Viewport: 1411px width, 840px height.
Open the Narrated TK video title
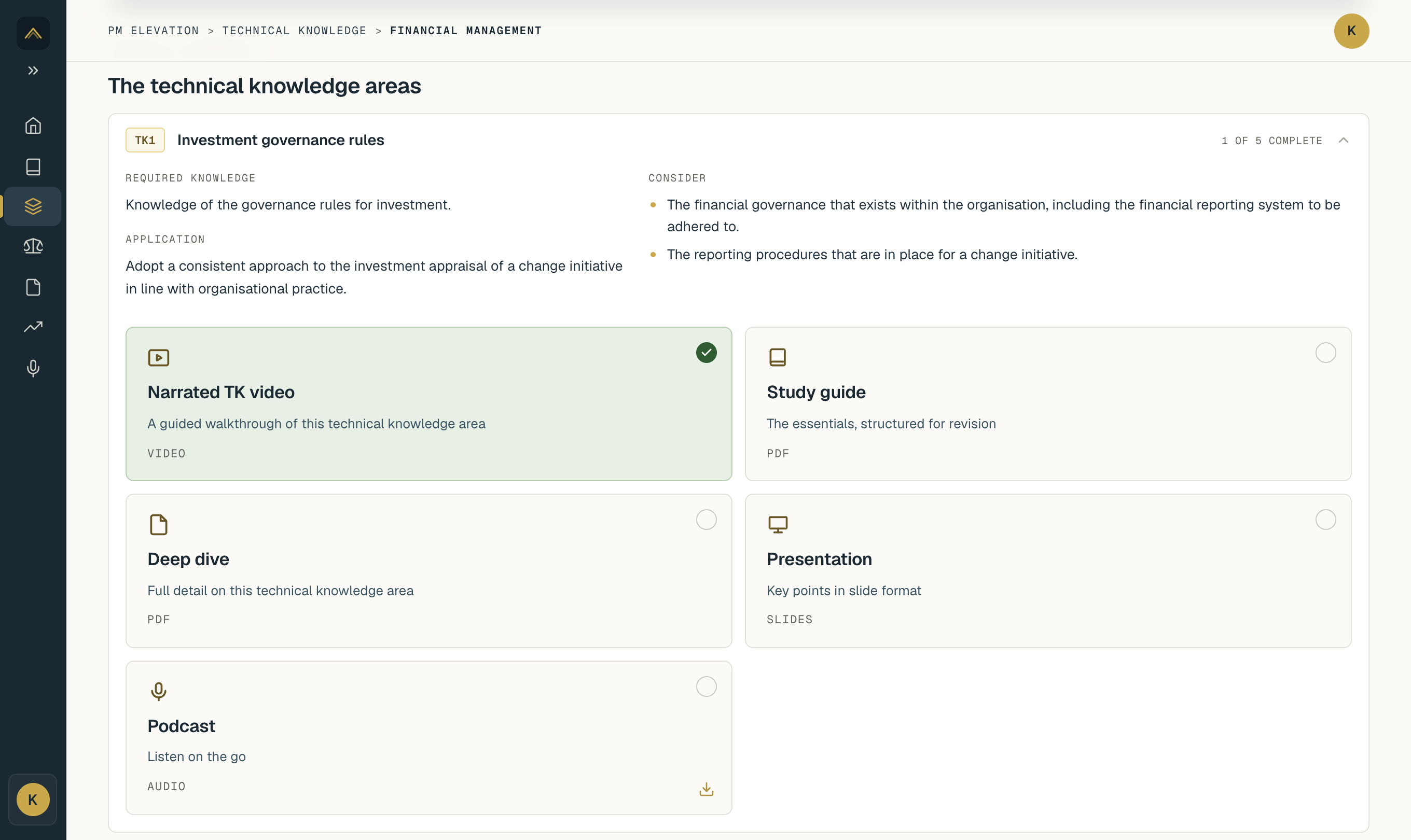(x=221, y=393)
